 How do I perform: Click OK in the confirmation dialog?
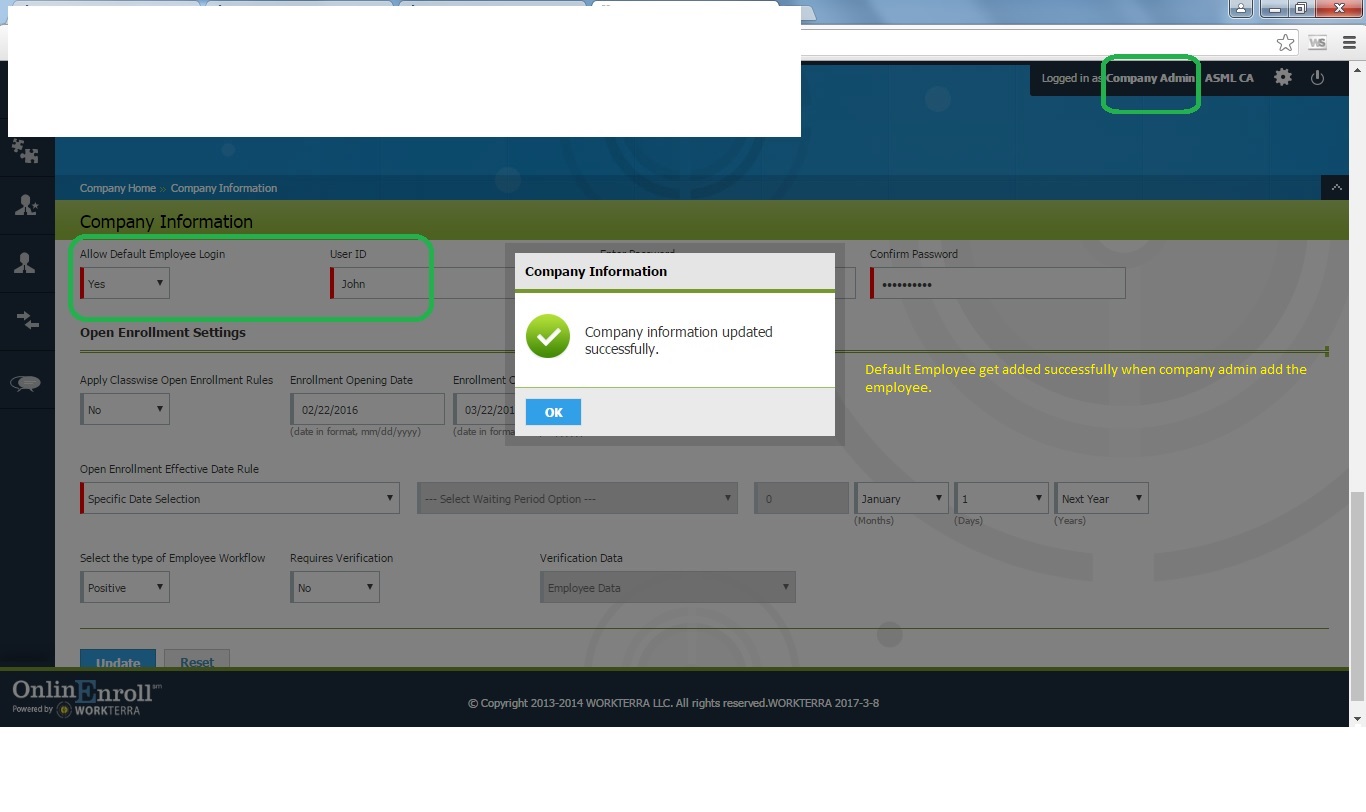pyautogui.click(x=553, y=412)
